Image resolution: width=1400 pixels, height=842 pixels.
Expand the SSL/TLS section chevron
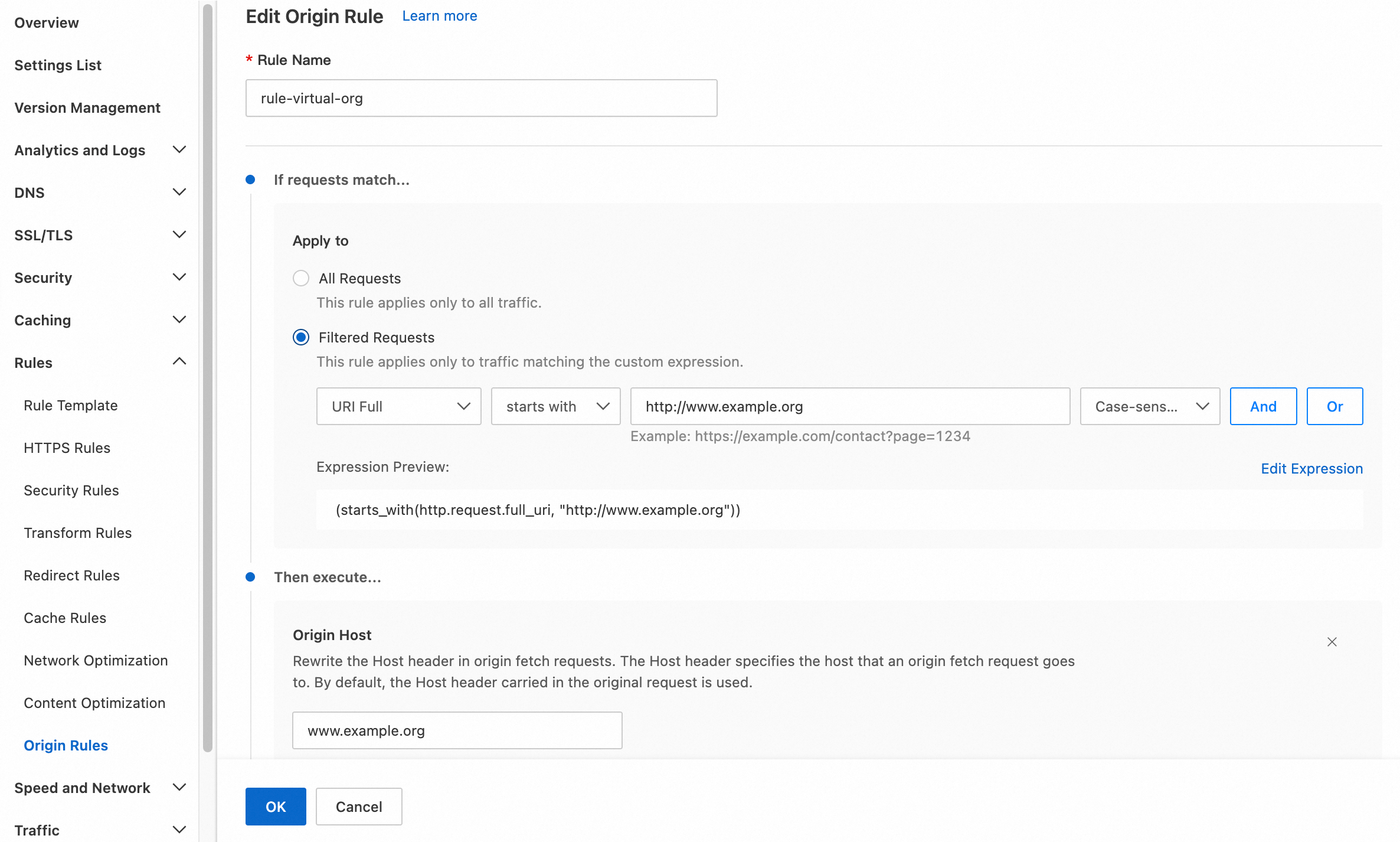point(179,235)
